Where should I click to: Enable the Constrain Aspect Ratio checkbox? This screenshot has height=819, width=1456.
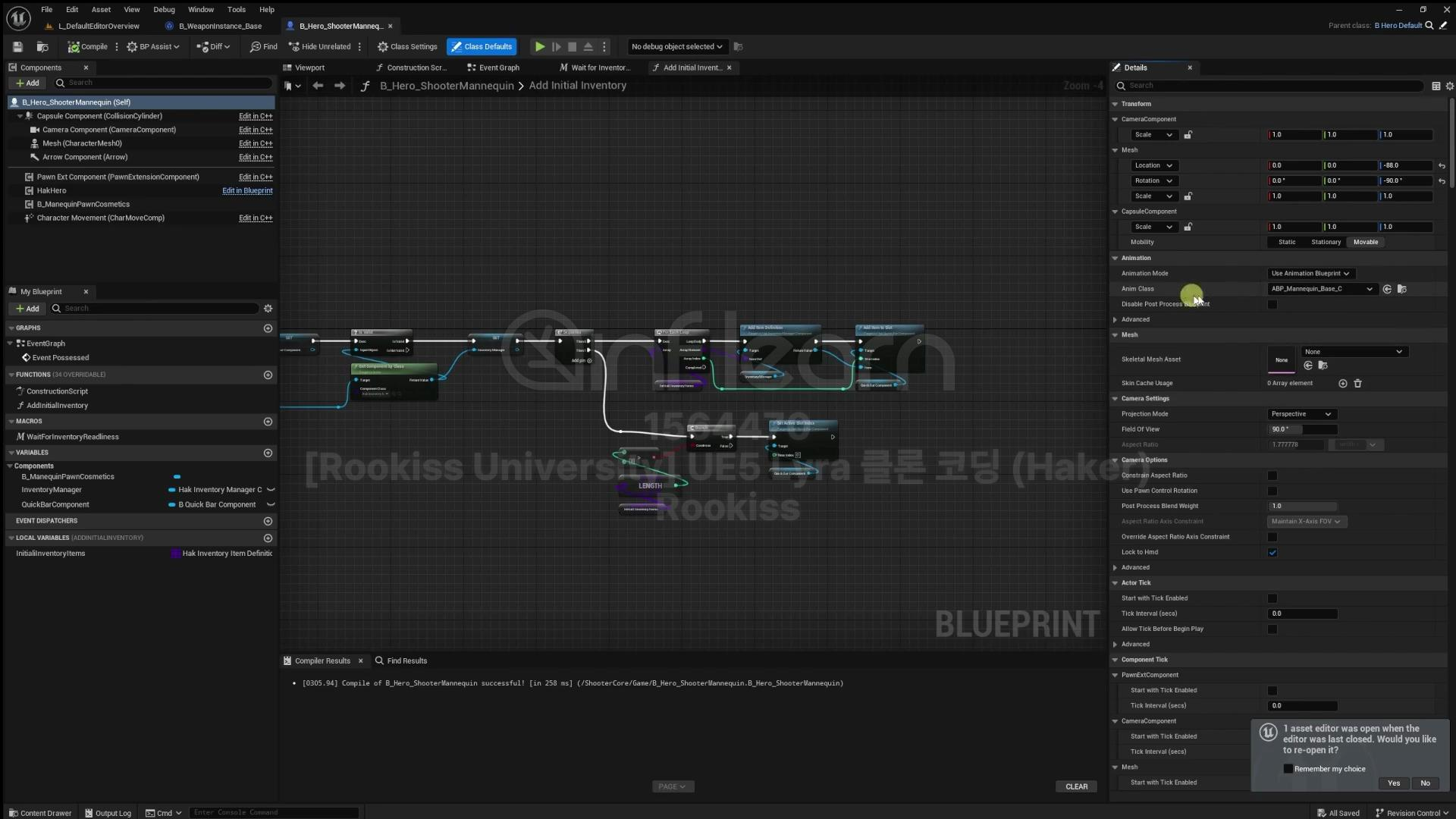point(1272,476)
